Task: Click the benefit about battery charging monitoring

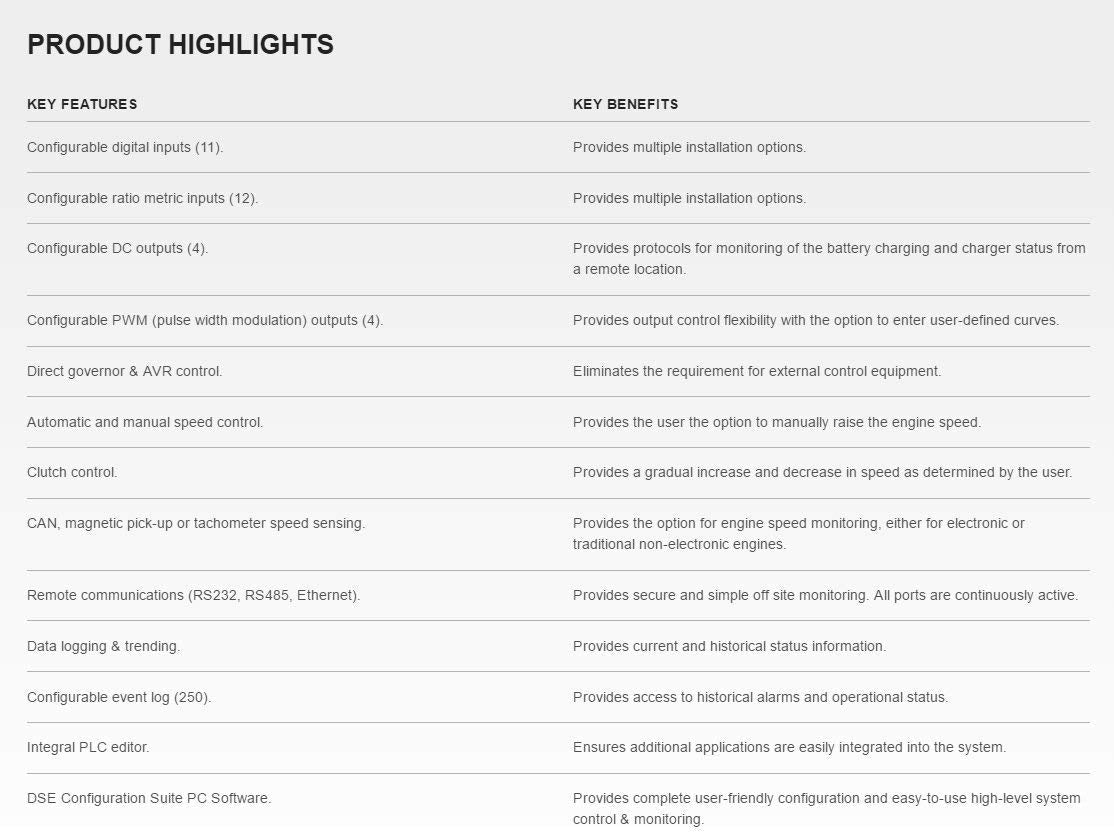Action: click(829, 259)
